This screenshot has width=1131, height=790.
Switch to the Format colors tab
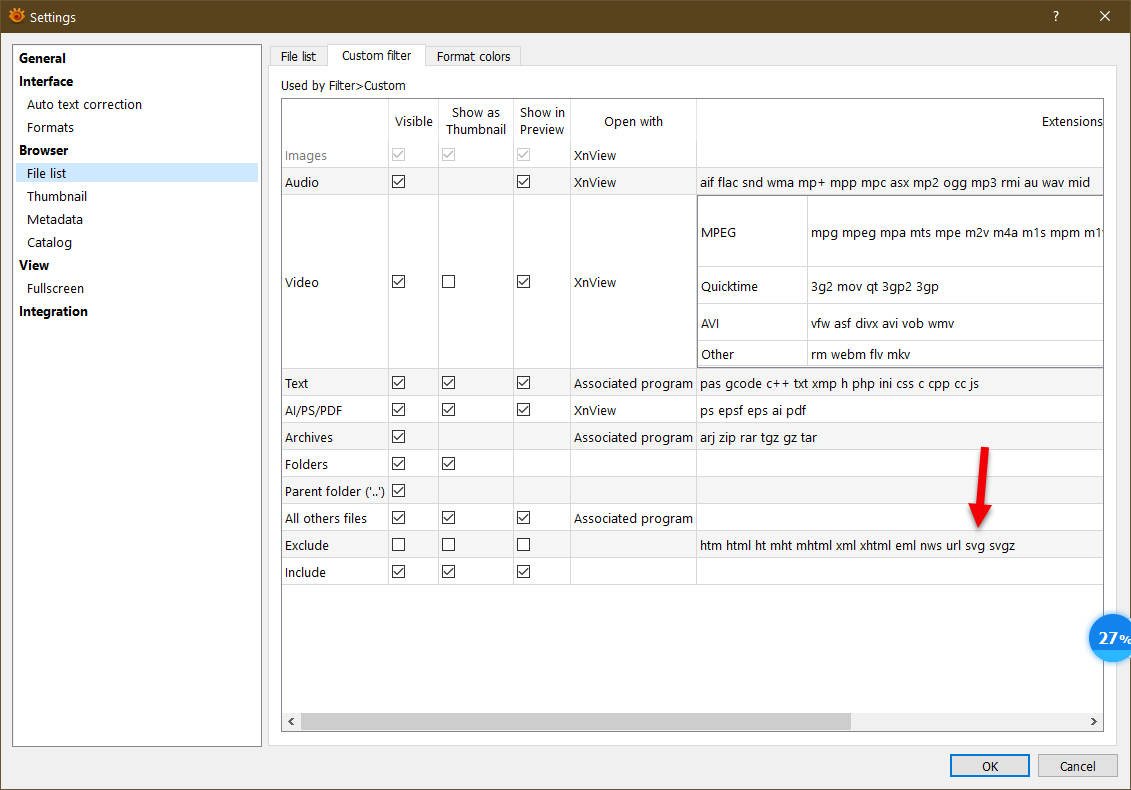point(473,57)
